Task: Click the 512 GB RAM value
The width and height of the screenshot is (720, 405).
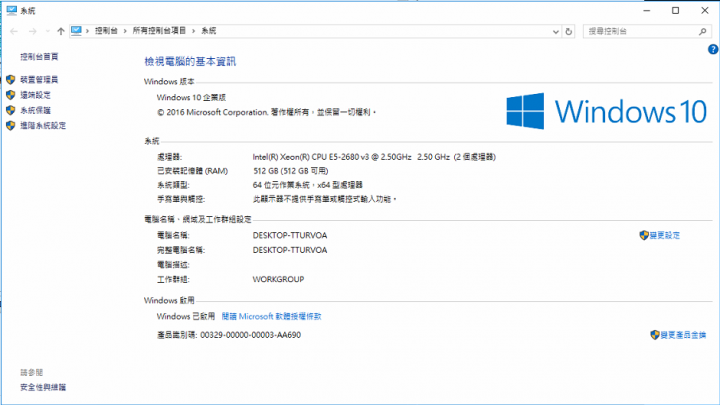Action: [x=291, y=171]
